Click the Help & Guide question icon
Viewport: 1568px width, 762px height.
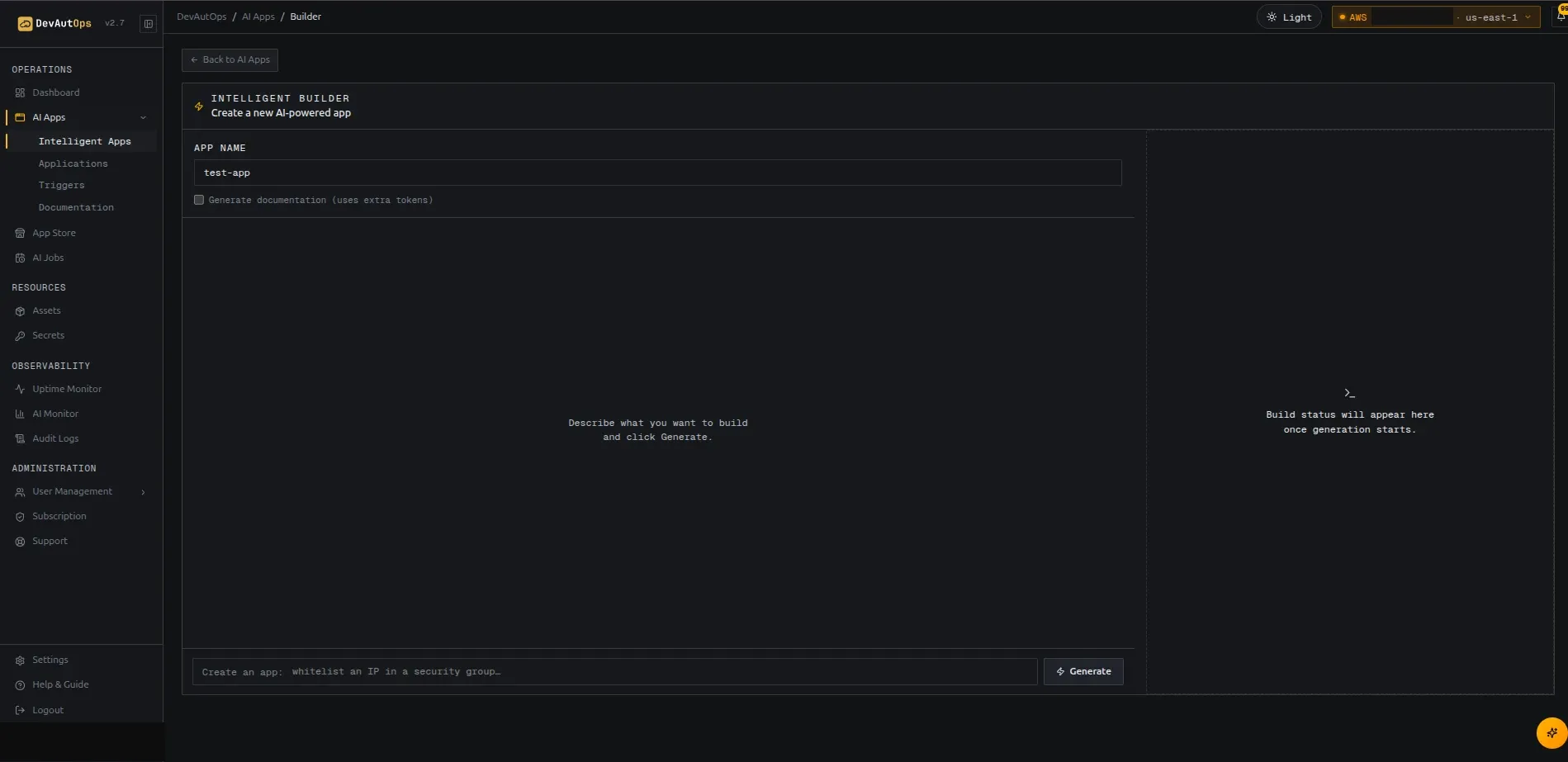click(20, 685)
